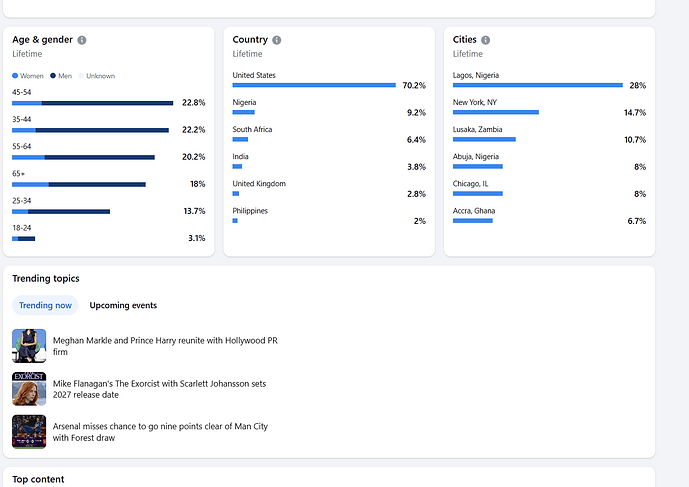Click the Top content heading

(38, 479)
